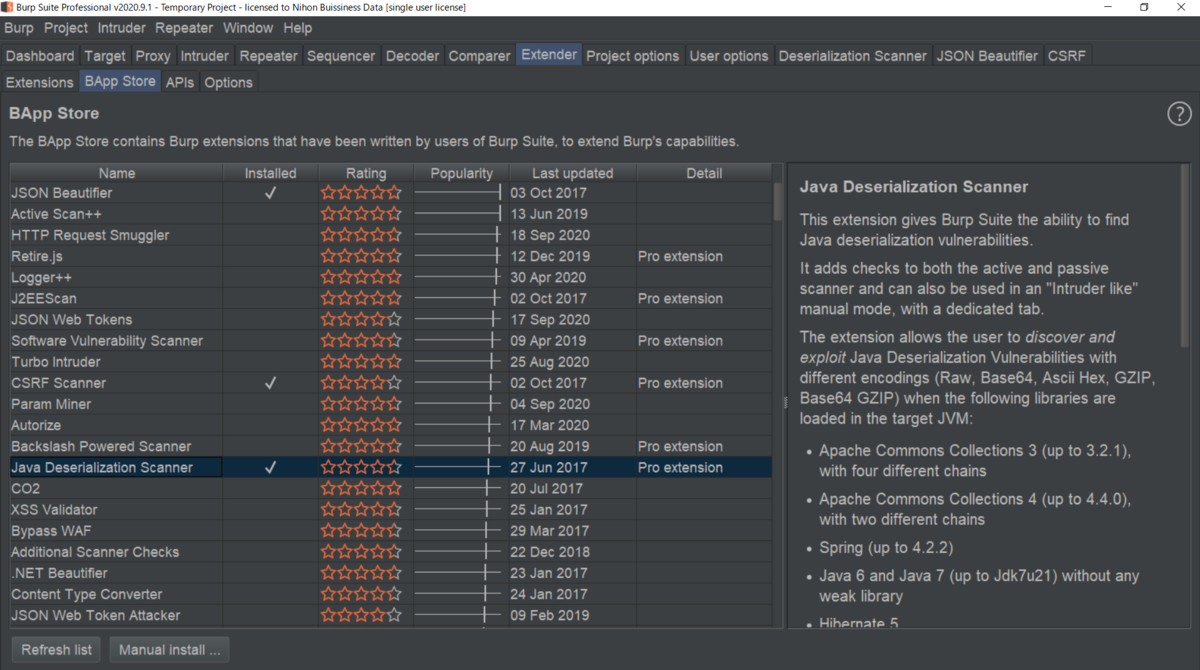
Task: Click installed checkmark for JSON Beautifier
Action: click(270, 193)
